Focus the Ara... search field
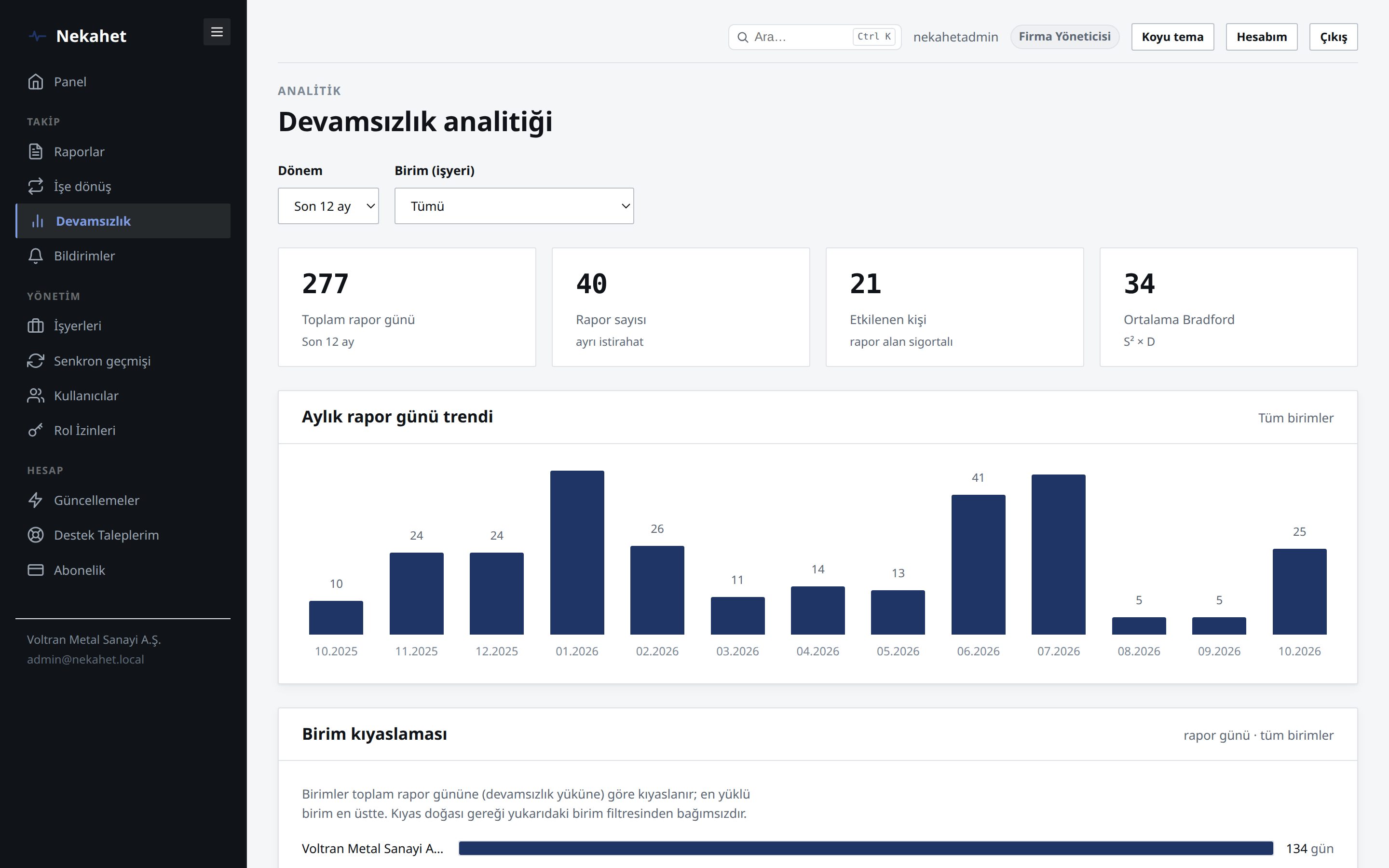1389x868 pixels. [x=815, y=37]
